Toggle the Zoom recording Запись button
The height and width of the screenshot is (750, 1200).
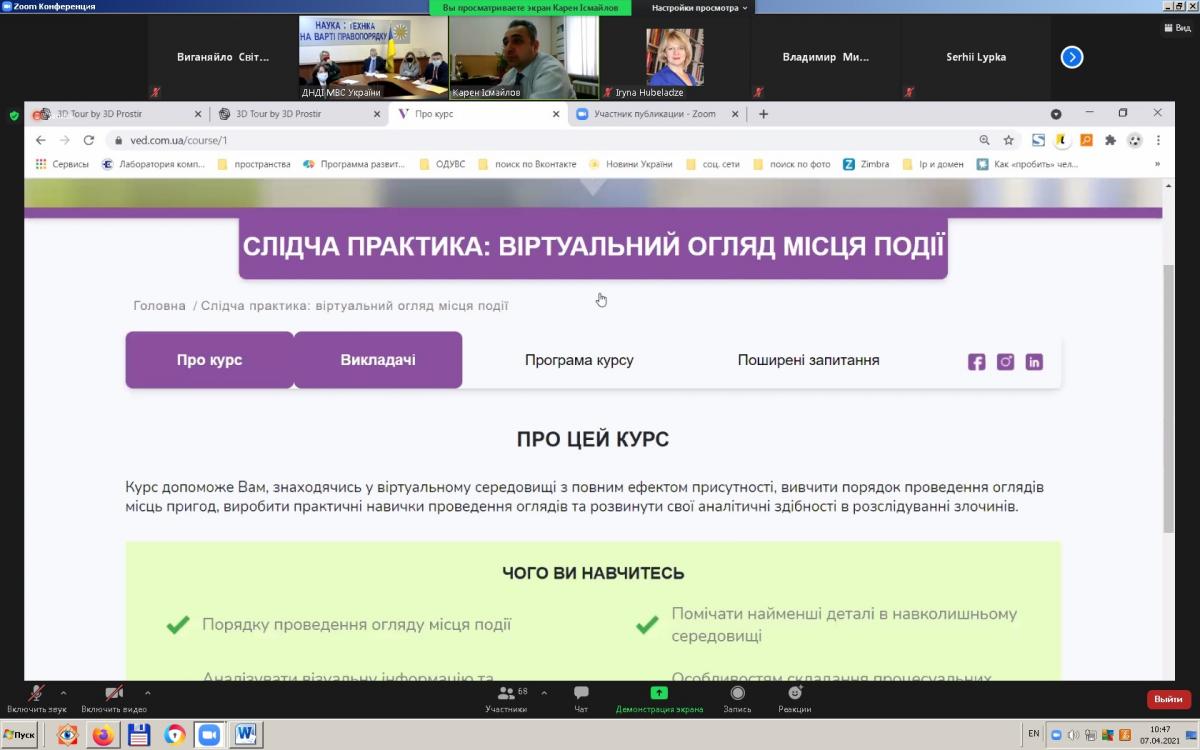click(x=737, y=698)
